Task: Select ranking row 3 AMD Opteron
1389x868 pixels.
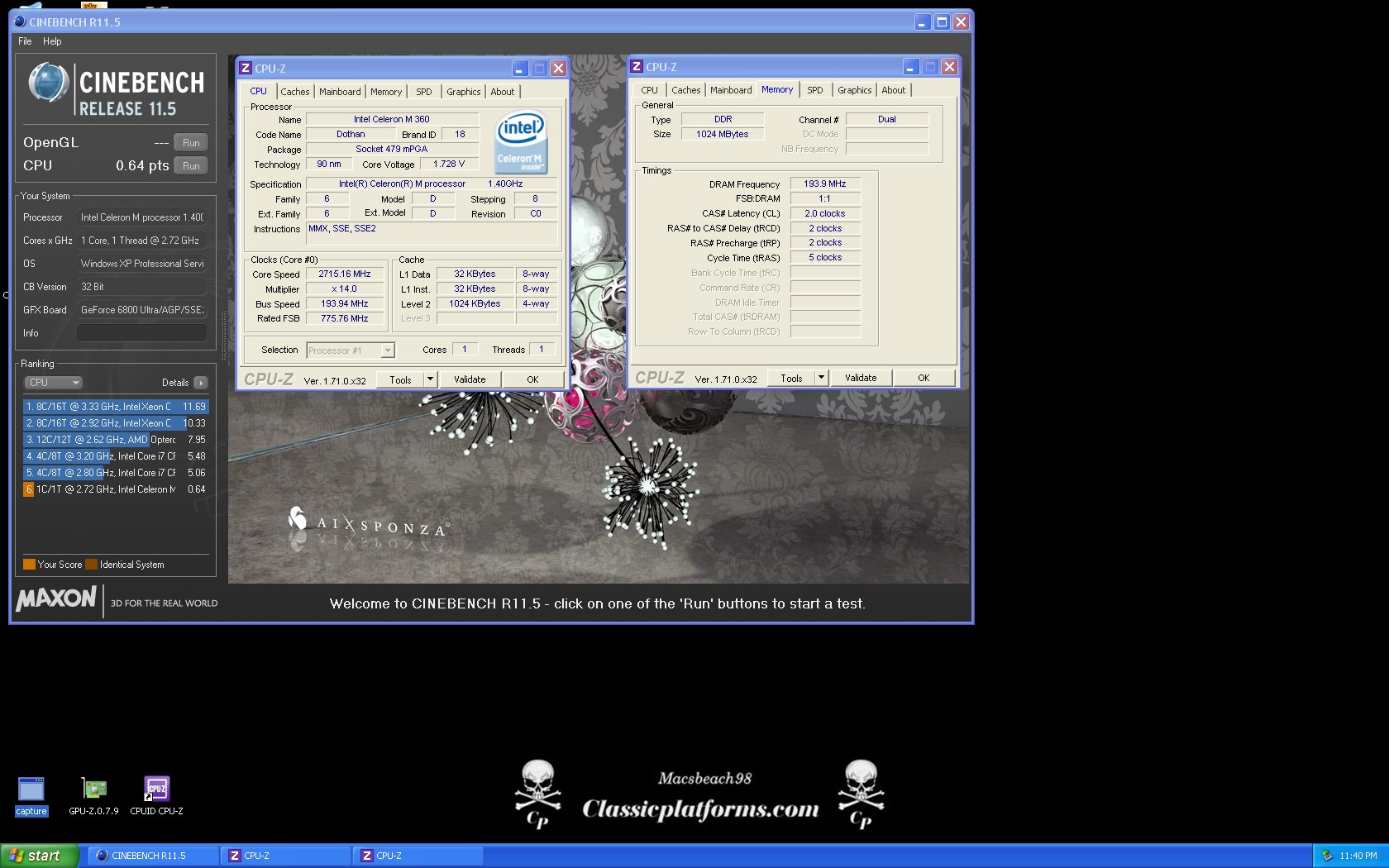Action: (116, 440)
